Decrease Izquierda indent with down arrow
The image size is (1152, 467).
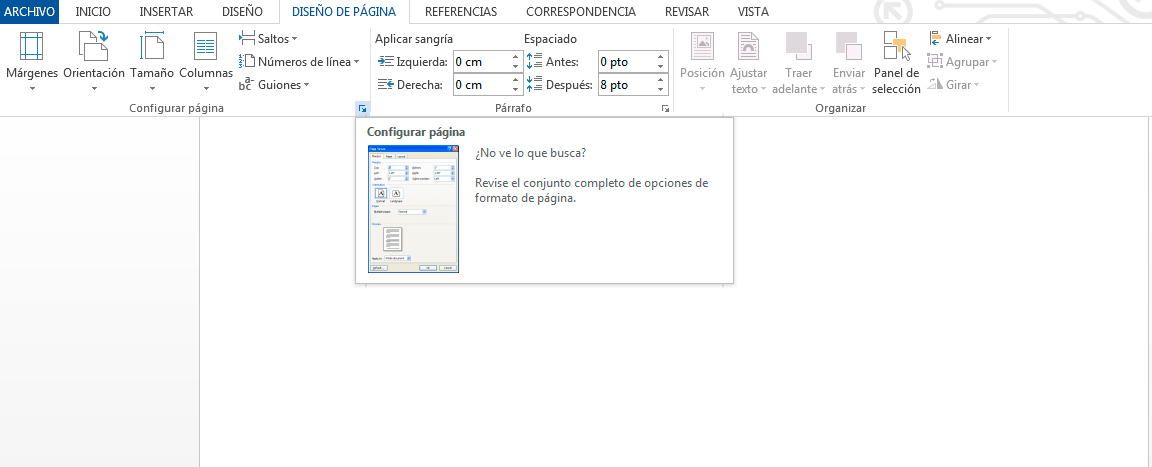coord(516,67)
